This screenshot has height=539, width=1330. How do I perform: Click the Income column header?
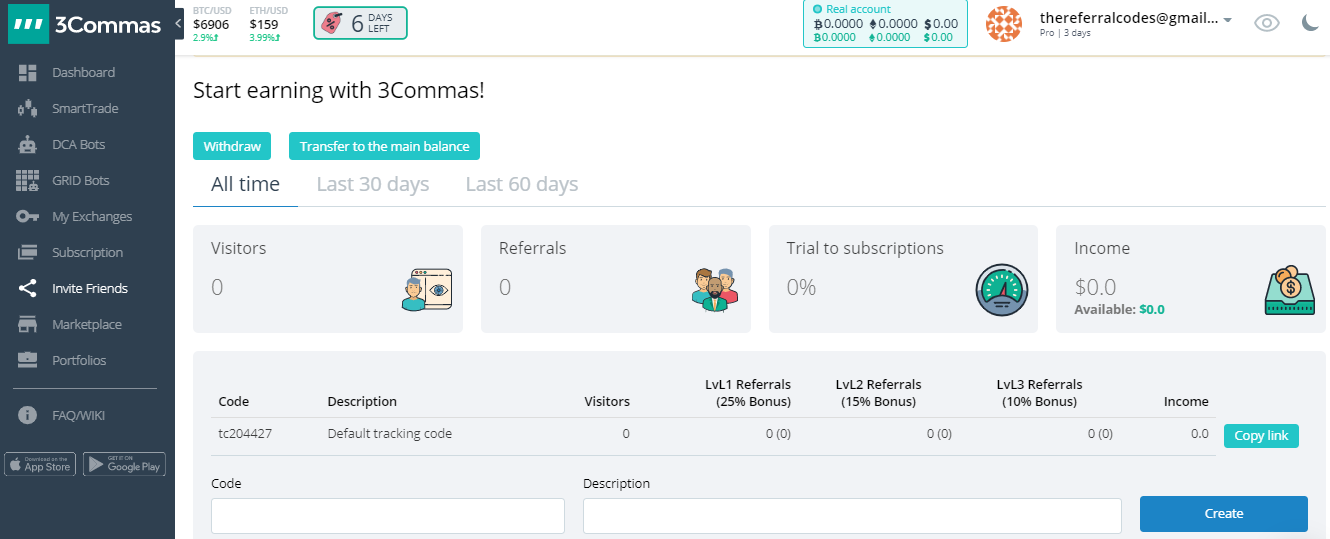(x=1186, y=402)
